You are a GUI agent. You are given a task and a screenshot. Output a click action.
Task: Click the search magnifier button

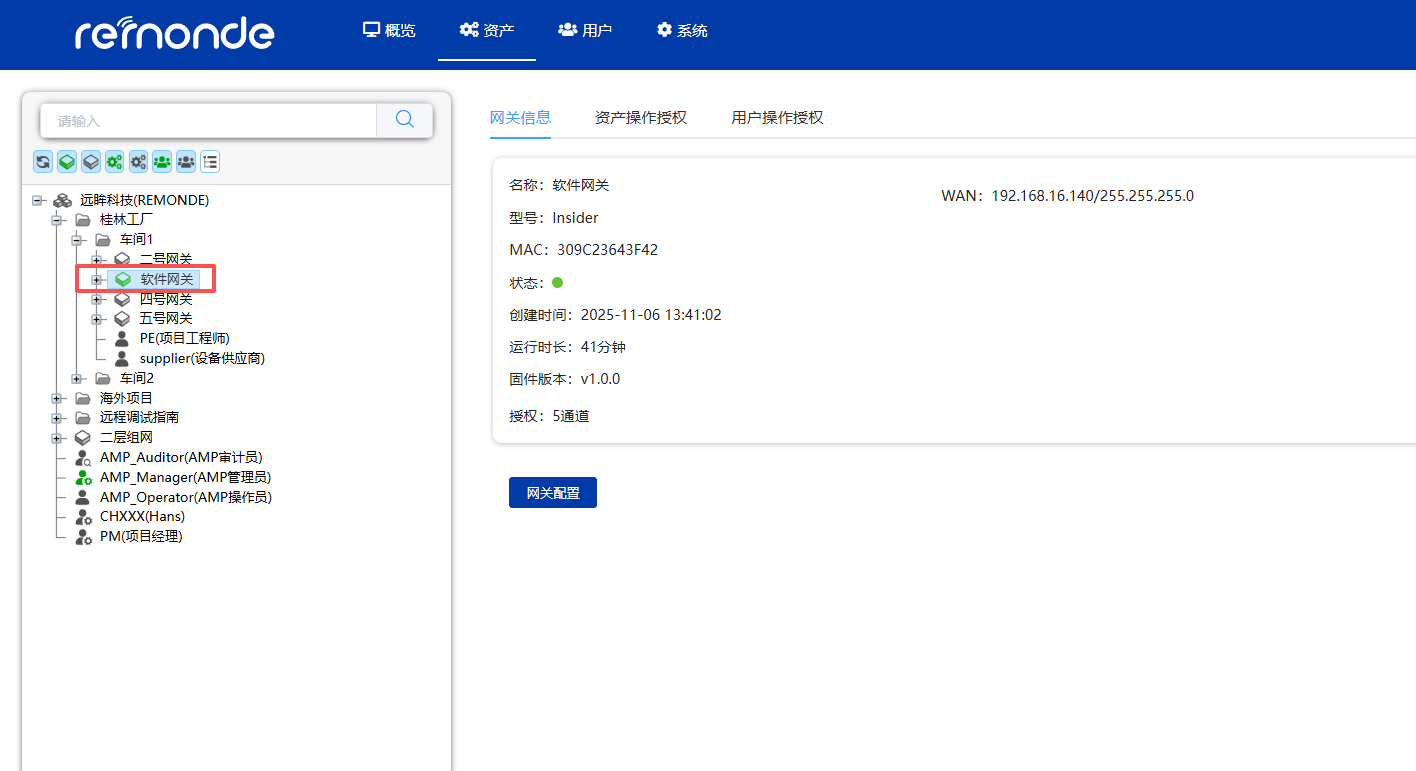click(x=404, y=119)
